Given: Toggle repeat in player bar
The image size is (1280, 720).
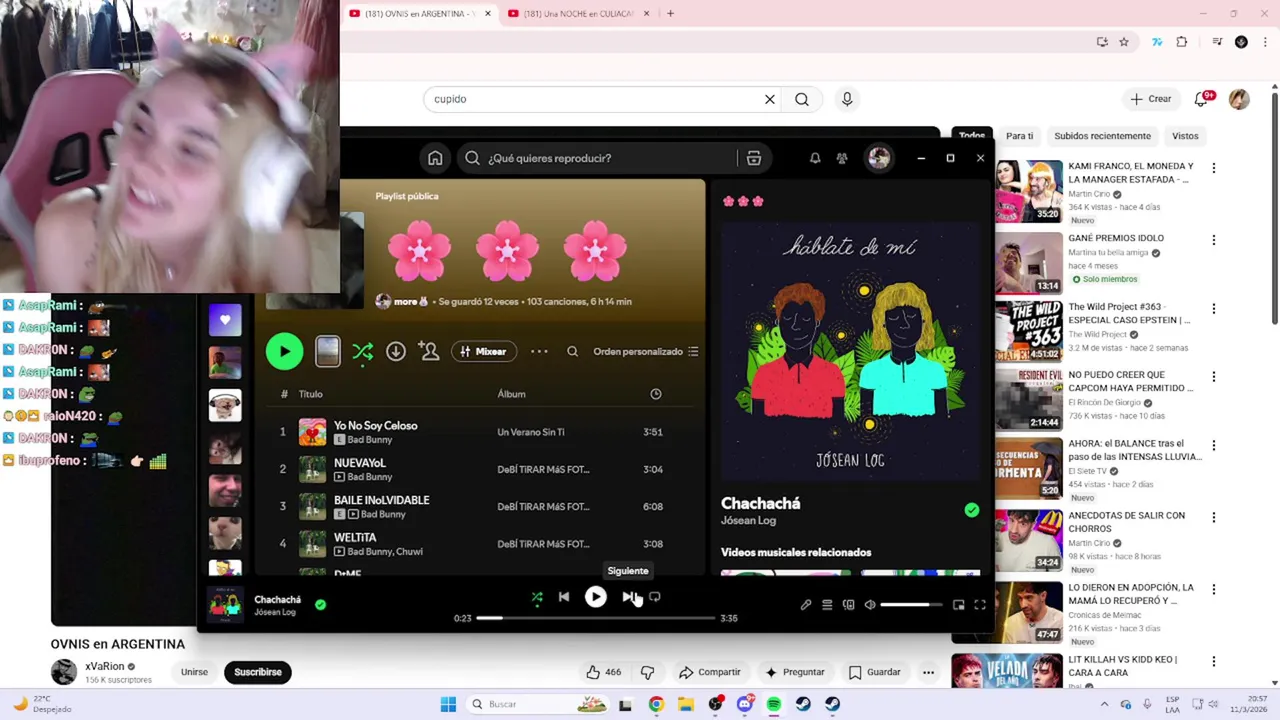Looking at the screenshot, I should (x=655, y=597).
